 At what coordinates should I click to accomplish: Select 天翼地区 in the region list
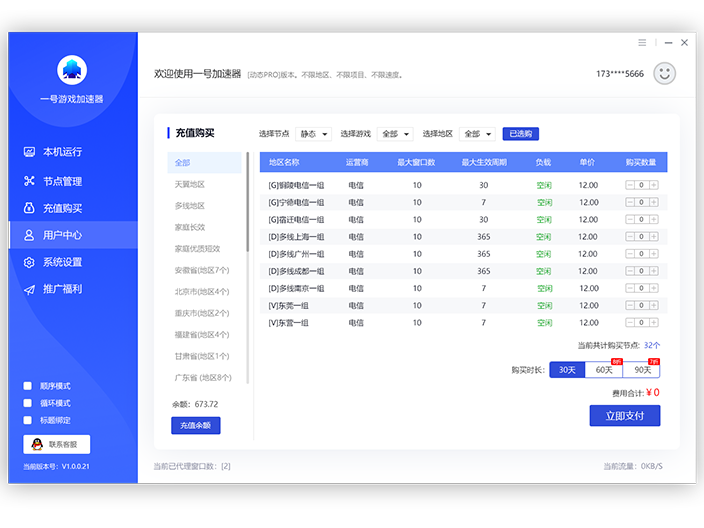[x=190, y=184]
